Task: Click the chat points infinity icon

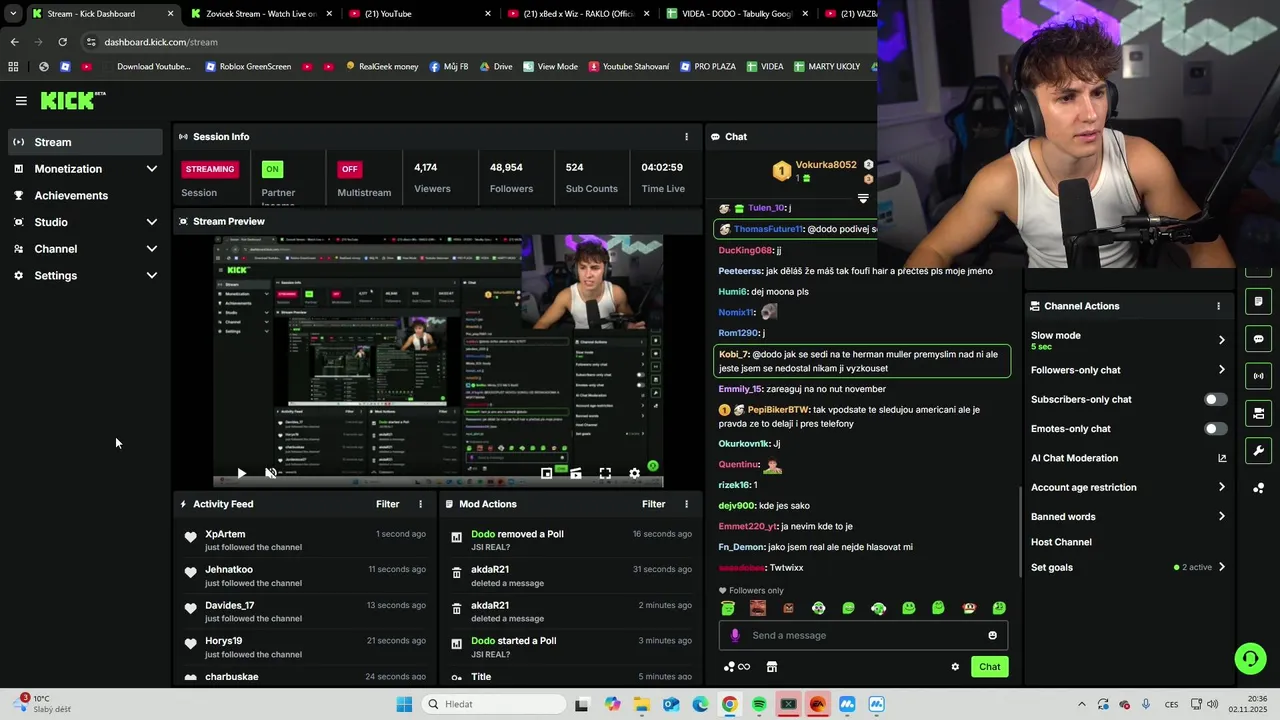Action: (x=737, y=667)
